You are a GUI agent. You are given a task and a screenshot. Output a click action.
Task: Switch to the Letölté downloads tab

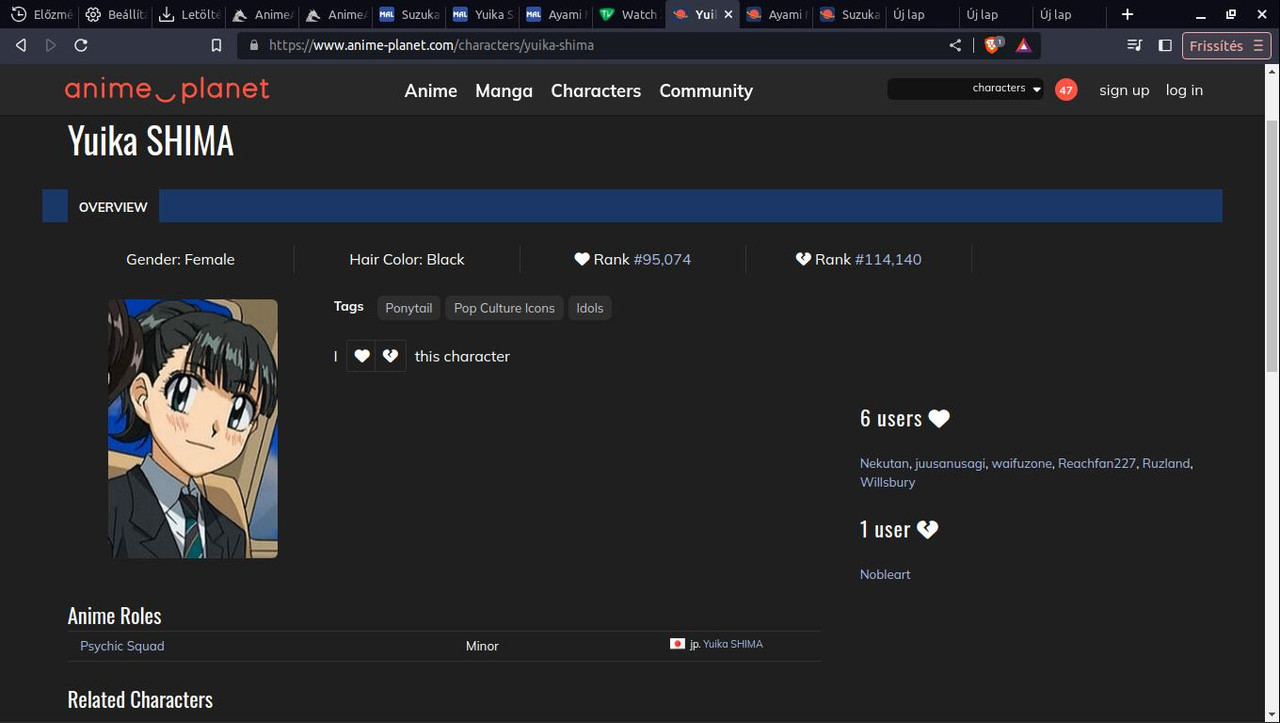[x=188, y=14]
